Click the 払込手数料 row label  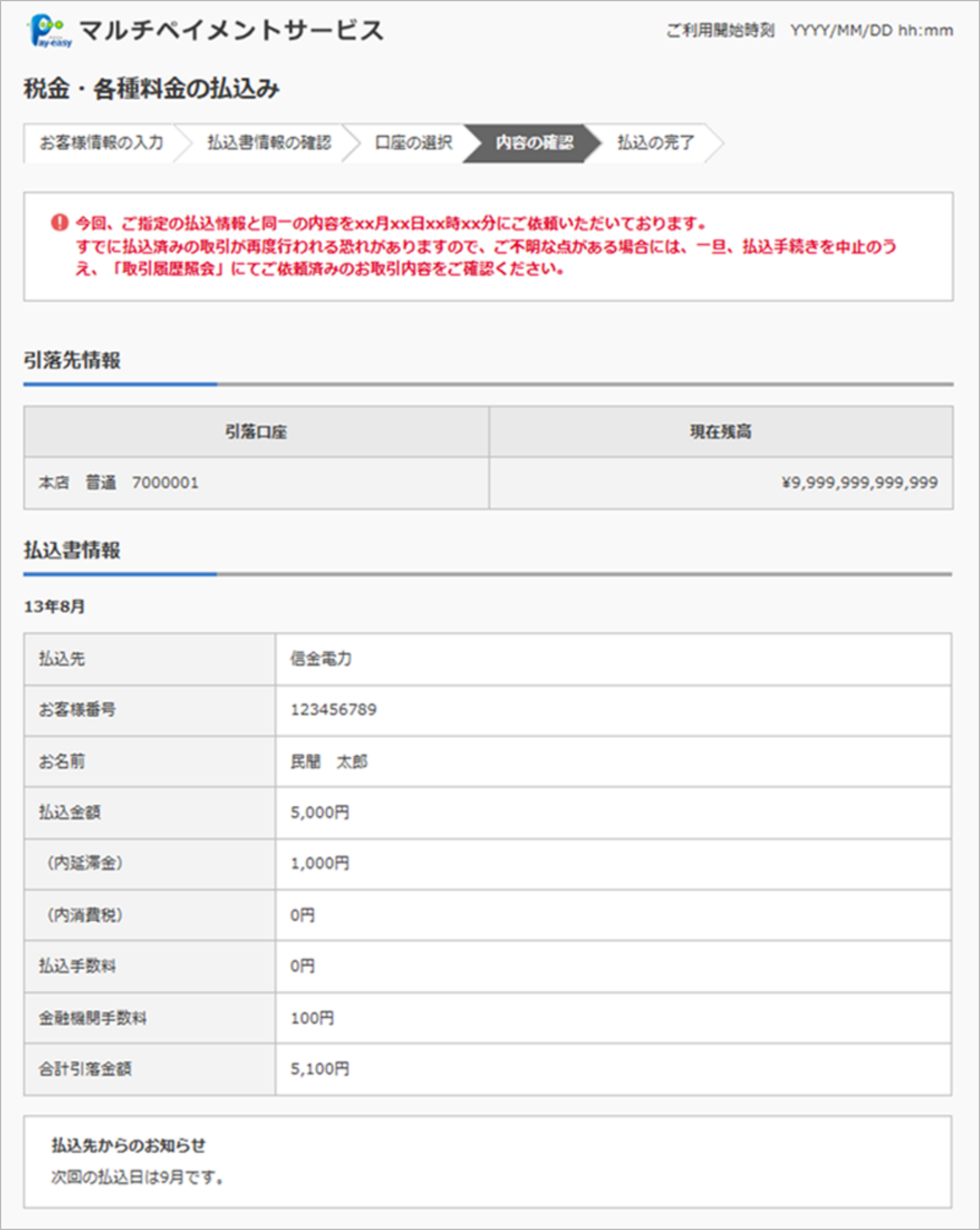click(x=77, y=966)
